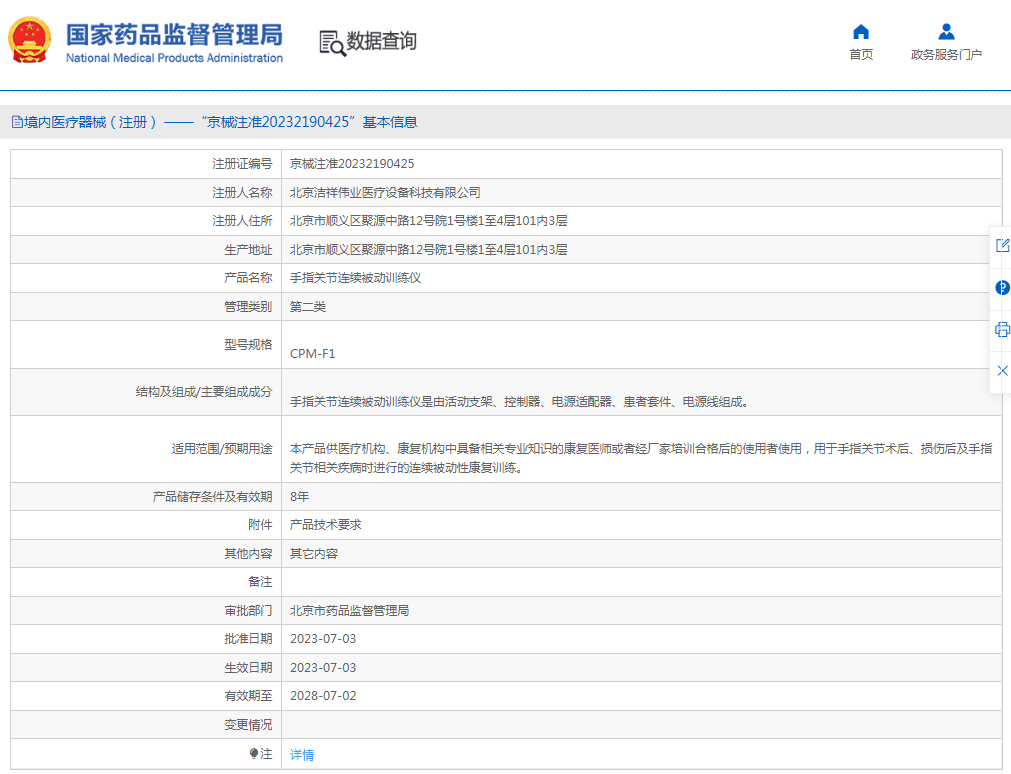The width and height of the screenshot is (1011, 774).
Task: Click the 注册人住所 address value
Action: (429, 221)
